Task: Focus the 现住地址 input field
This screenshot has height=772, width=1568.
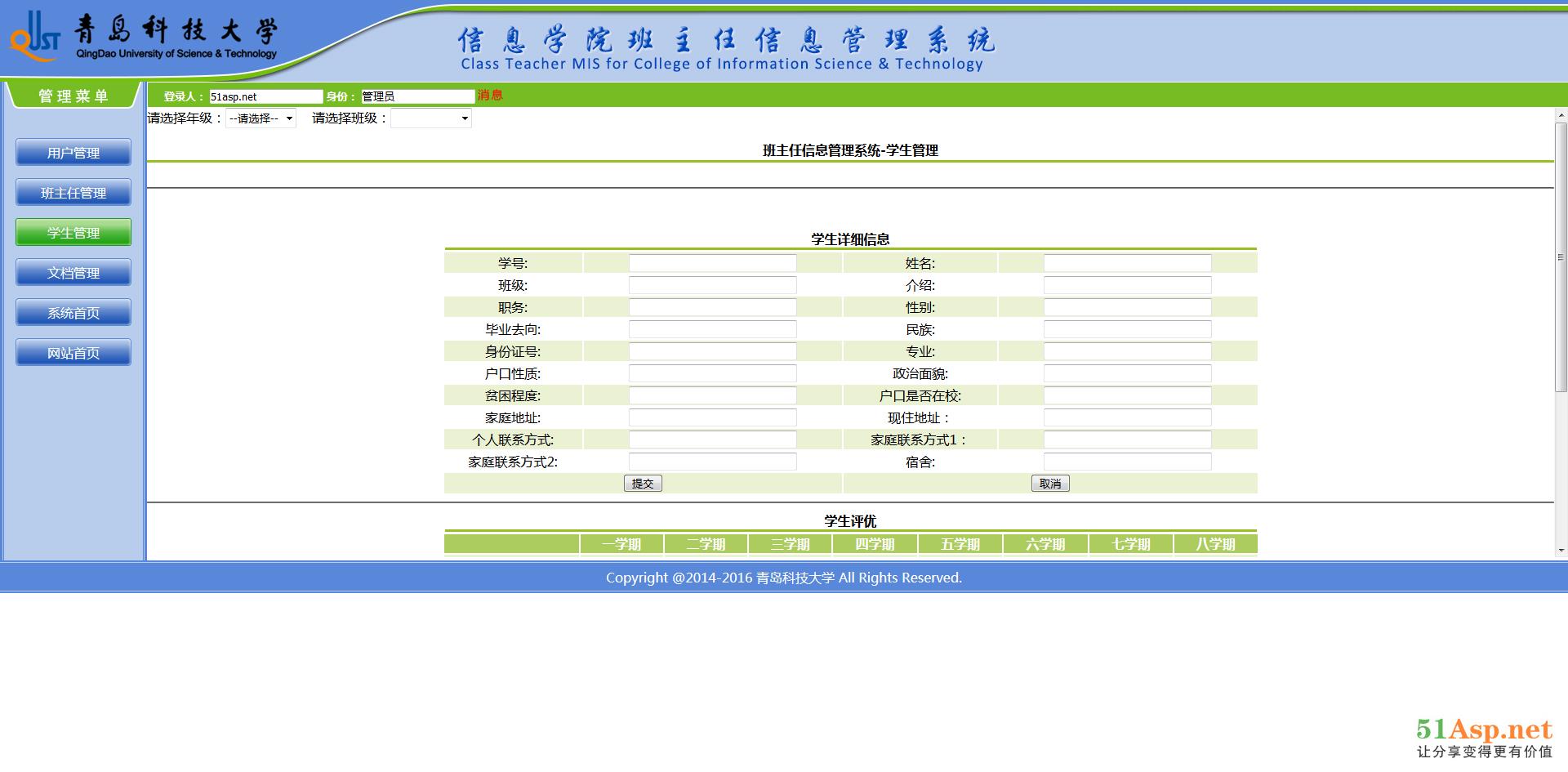Action: pyautogui.click(x=1127, y=417)
